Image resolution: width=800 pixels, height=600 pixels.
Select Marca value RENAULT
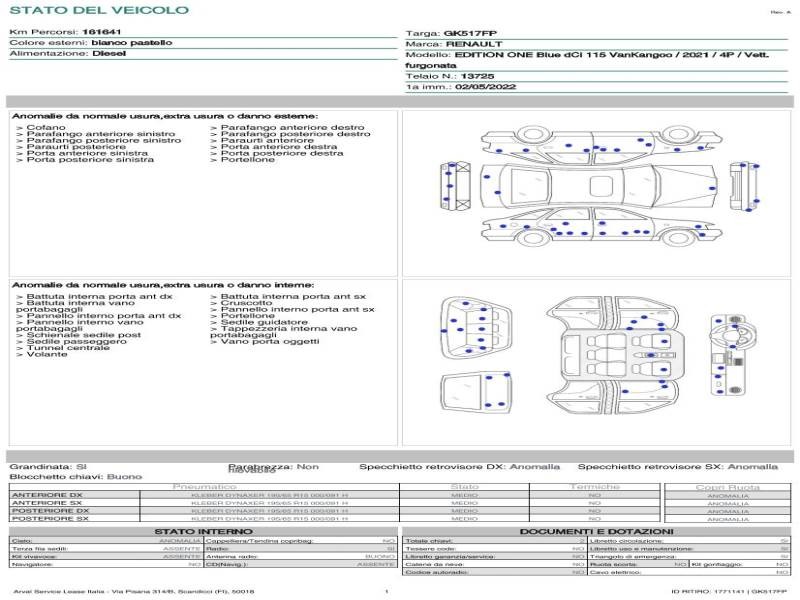click(474, 44)
